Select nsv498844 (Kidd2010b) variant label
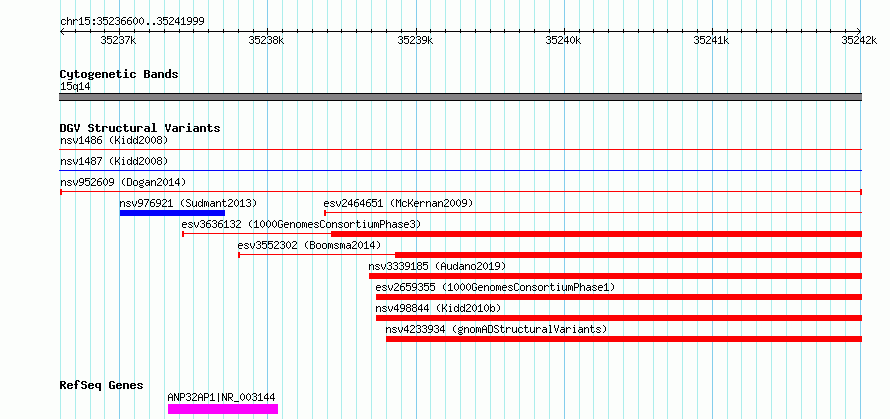This screenshot has height=419, width=890. coord(438,308)
